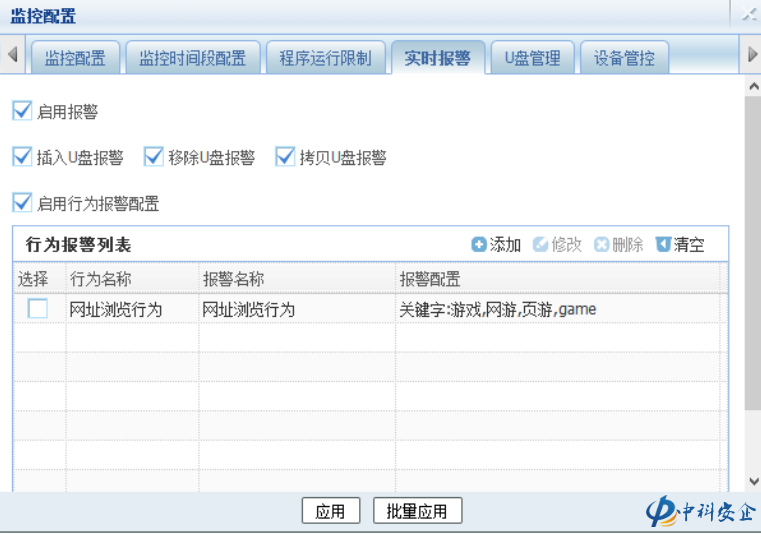
Task: Click the 网址浏览行为 cell under 报警名称
Action: [297, 309]
